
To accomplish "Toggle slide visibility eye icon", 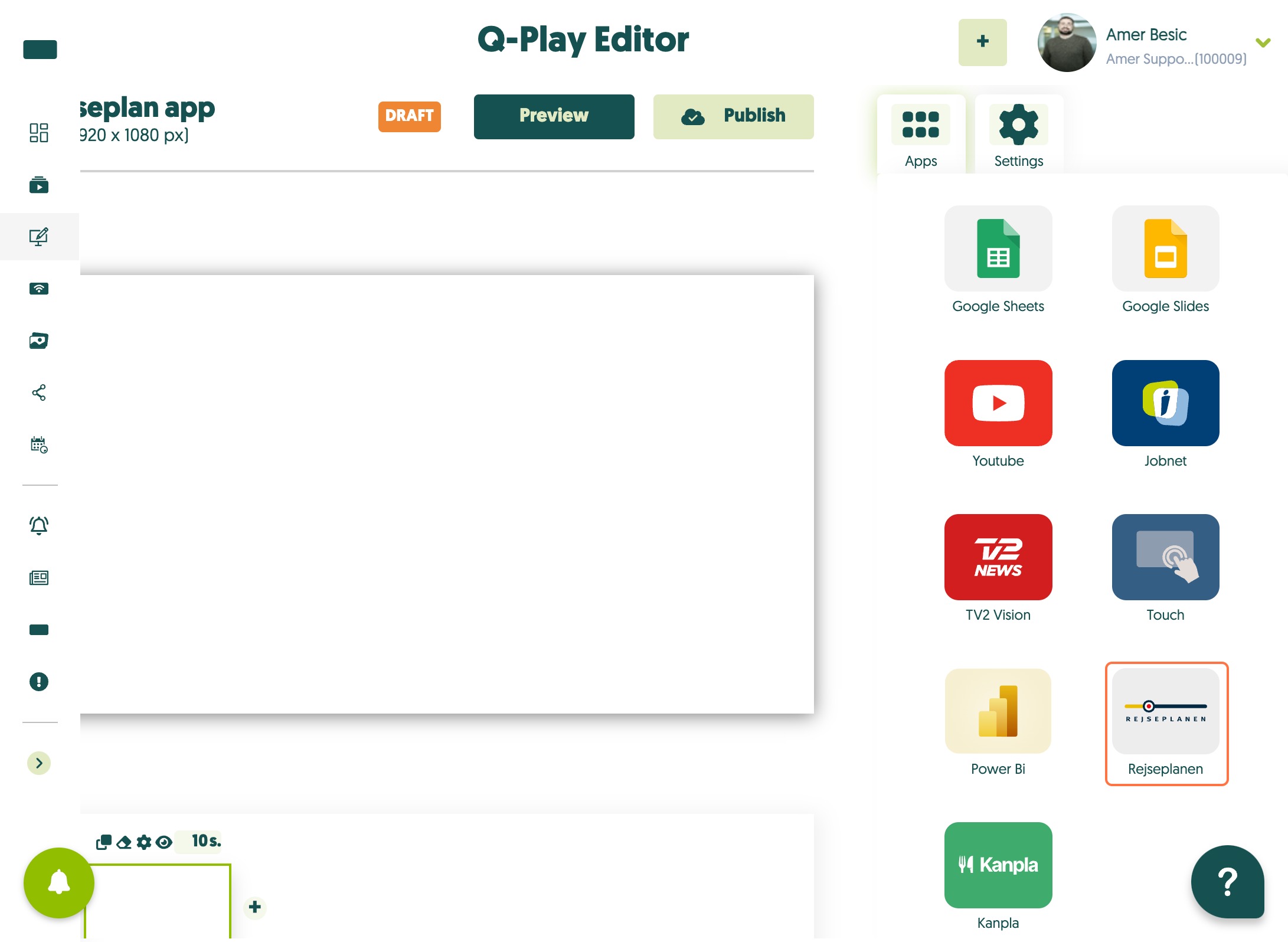I will click(164, 842).
